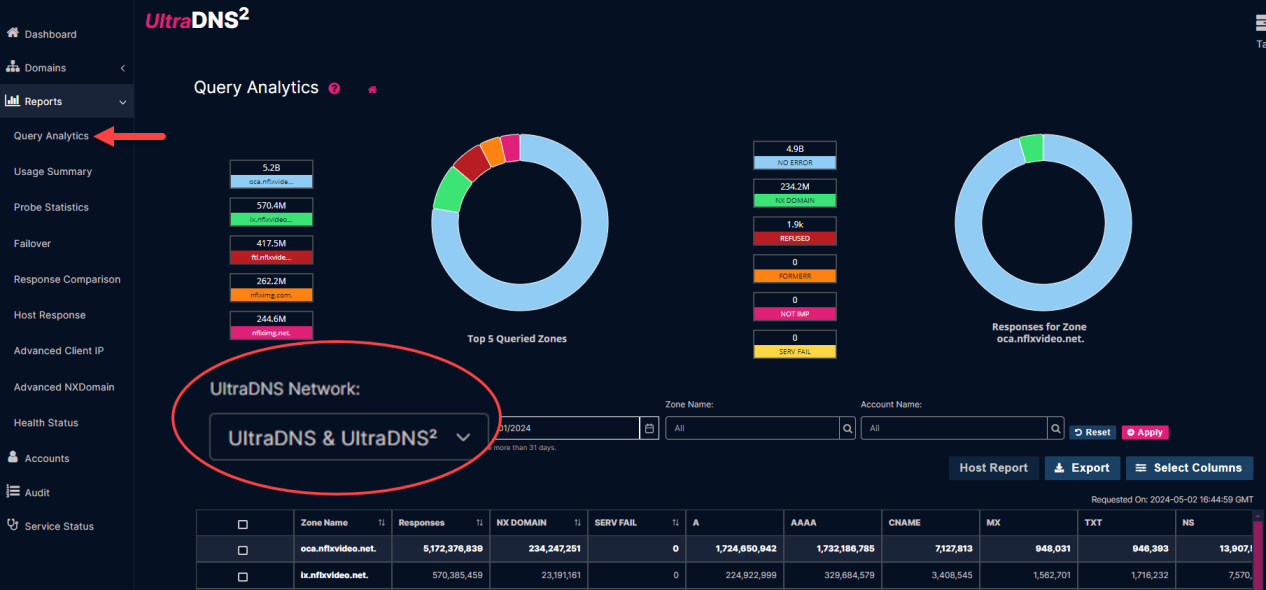Open the UltraDNS Network dropdown
The image size is (1266, 590).
(348, 437)
